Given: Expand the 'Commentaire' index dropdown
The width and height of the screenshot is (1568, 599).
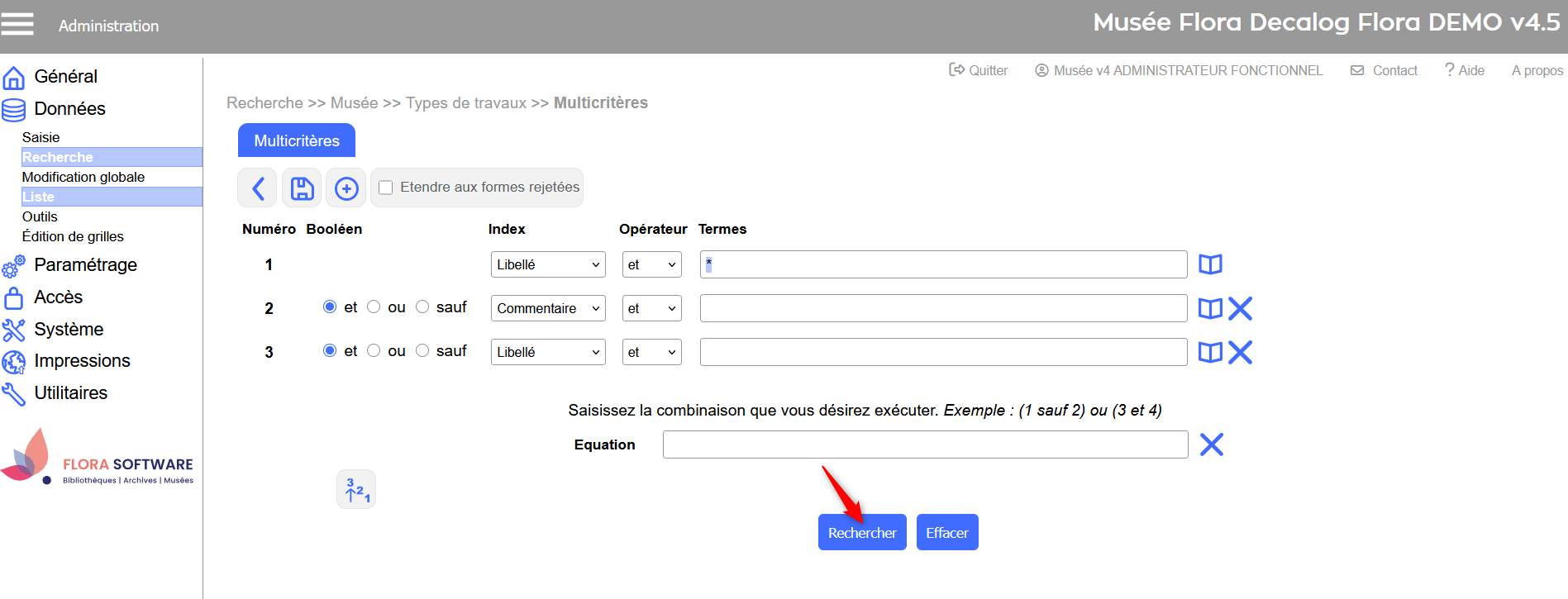Looking at the screenshot, I should pos(547,308).
